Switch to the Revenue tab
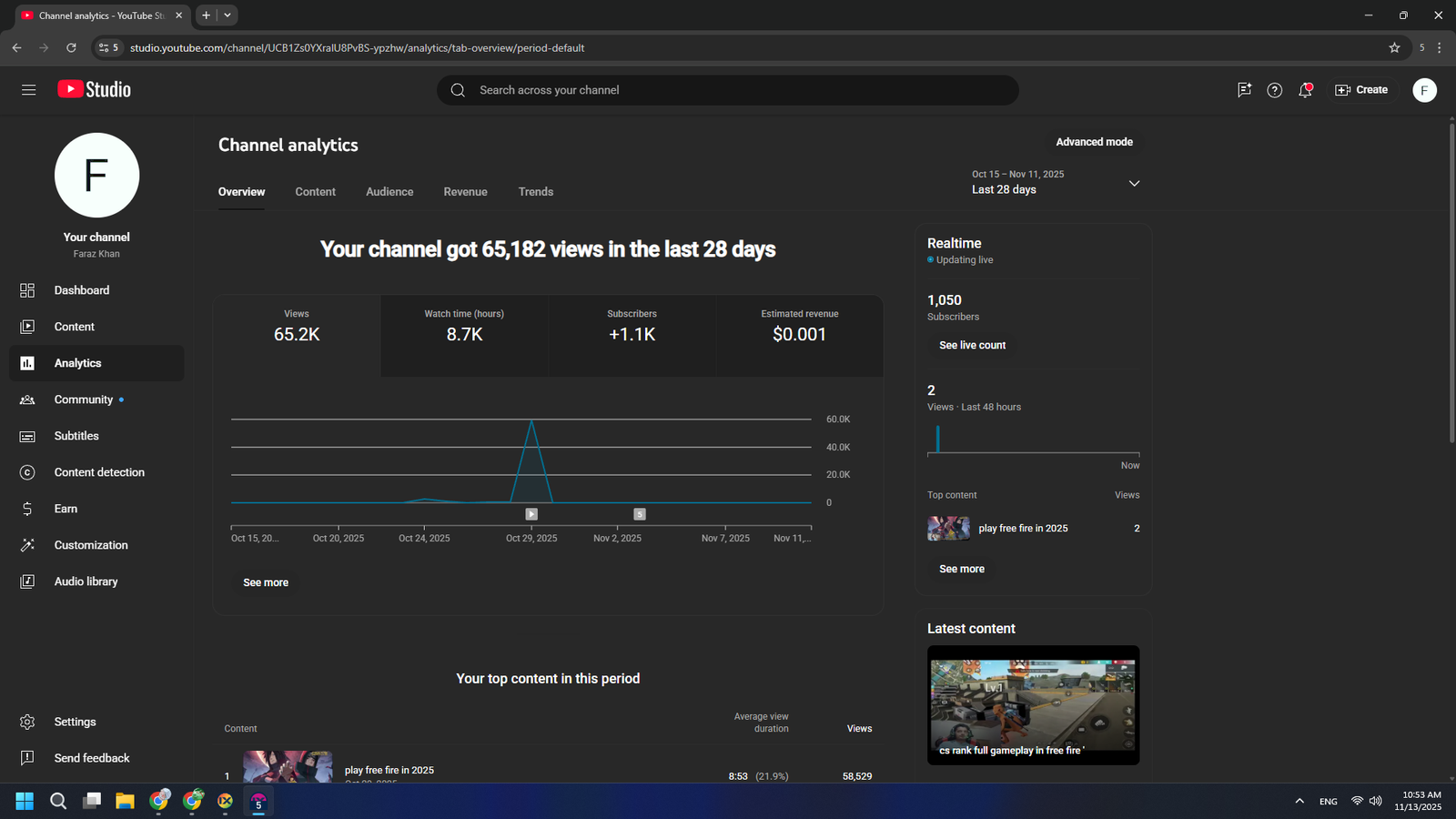 (465, 192)
